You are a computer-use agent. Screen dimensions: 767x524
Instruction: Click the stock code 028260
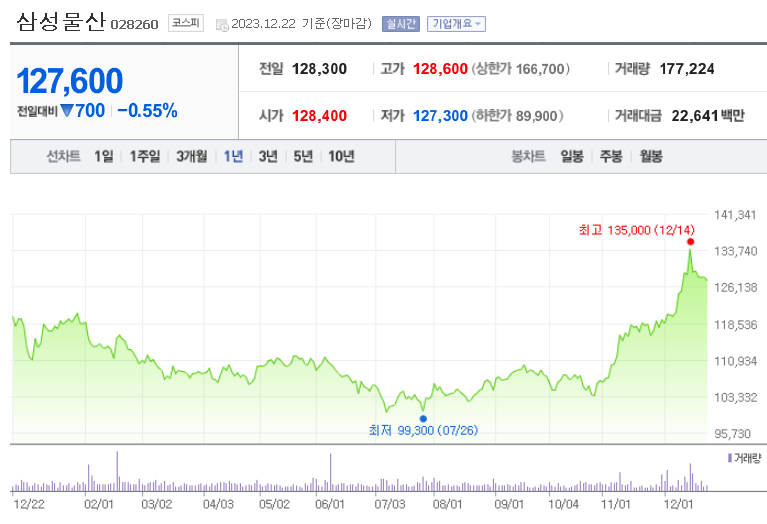click(135, 24)
